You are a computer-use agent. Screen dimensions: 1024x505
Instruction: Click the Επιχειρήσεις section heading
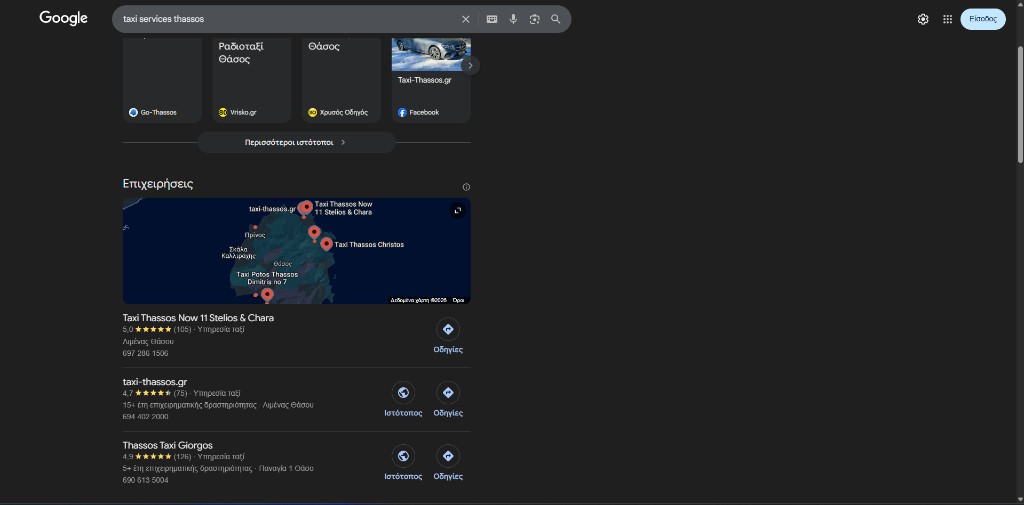tap(158, 184)
